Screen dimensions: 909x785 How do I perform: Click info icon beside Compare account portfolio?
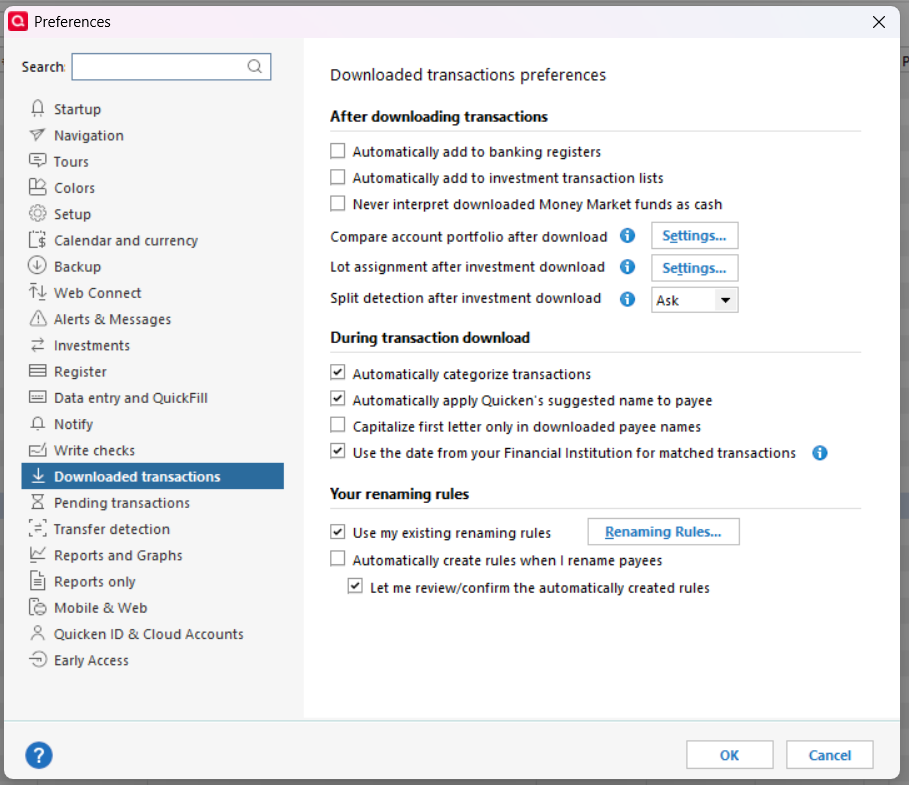click(627, 235)
